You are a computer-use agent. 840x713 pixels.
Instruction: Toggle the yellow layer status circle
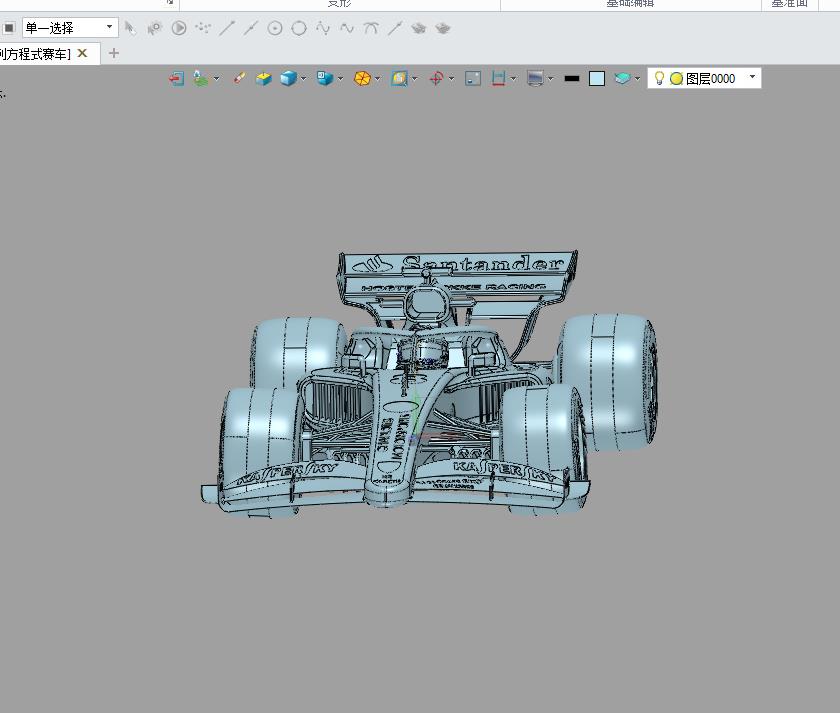coord(676,78)
